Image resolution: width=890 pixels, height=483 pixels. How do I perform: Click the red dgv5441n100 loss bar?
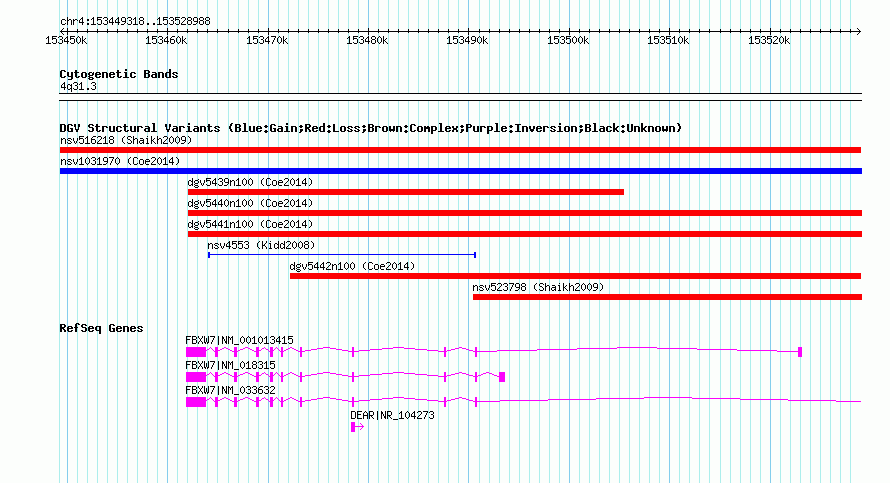click(x=525, y=234)
